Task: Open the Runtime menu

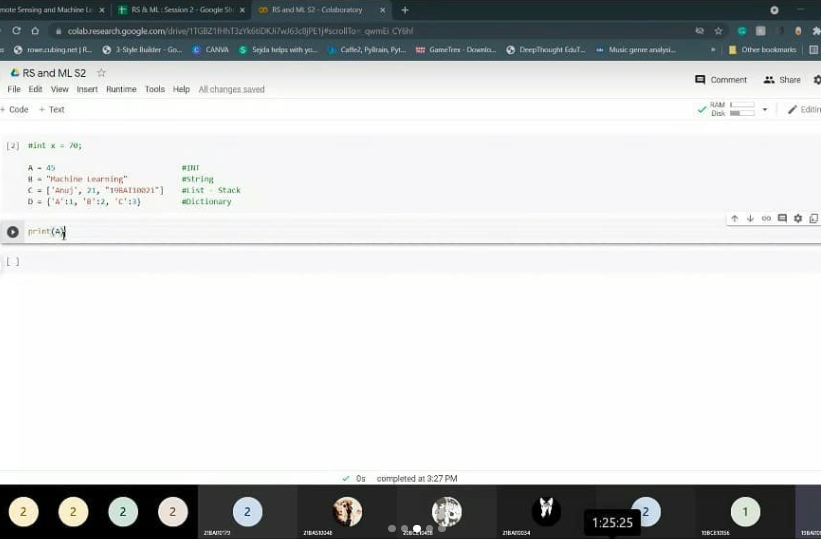Action: 121,89
